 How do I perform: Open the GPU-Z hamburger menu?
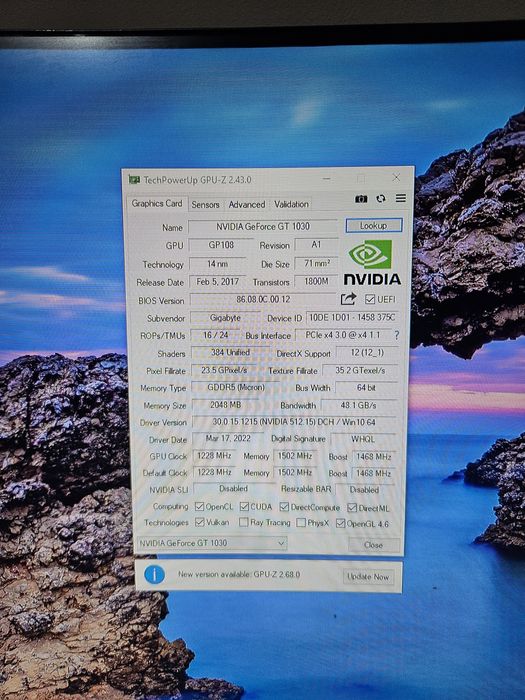pos(400,198)
